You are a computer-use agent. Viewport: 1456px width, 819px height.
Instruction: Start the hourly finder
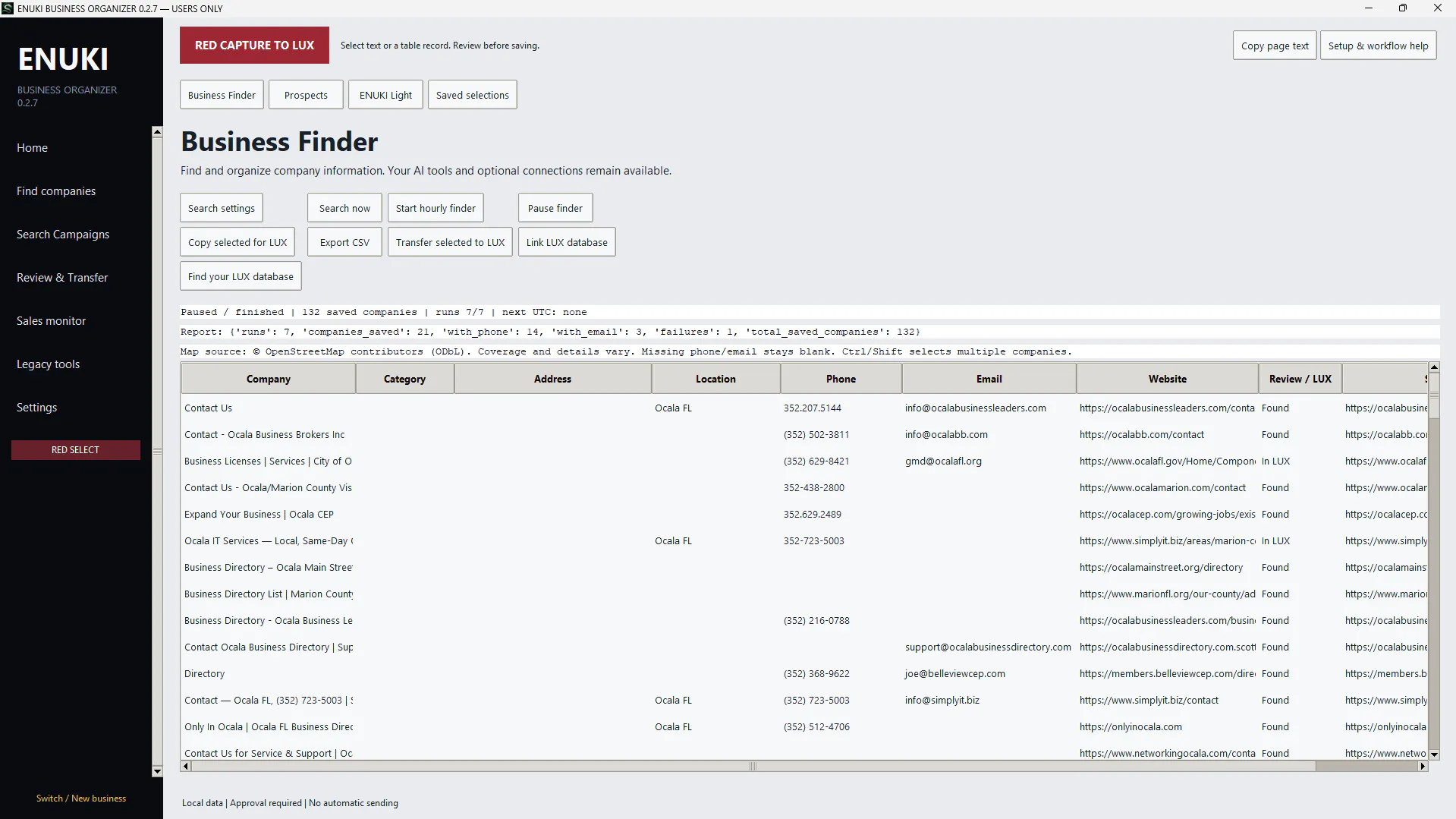click(436, 208)
